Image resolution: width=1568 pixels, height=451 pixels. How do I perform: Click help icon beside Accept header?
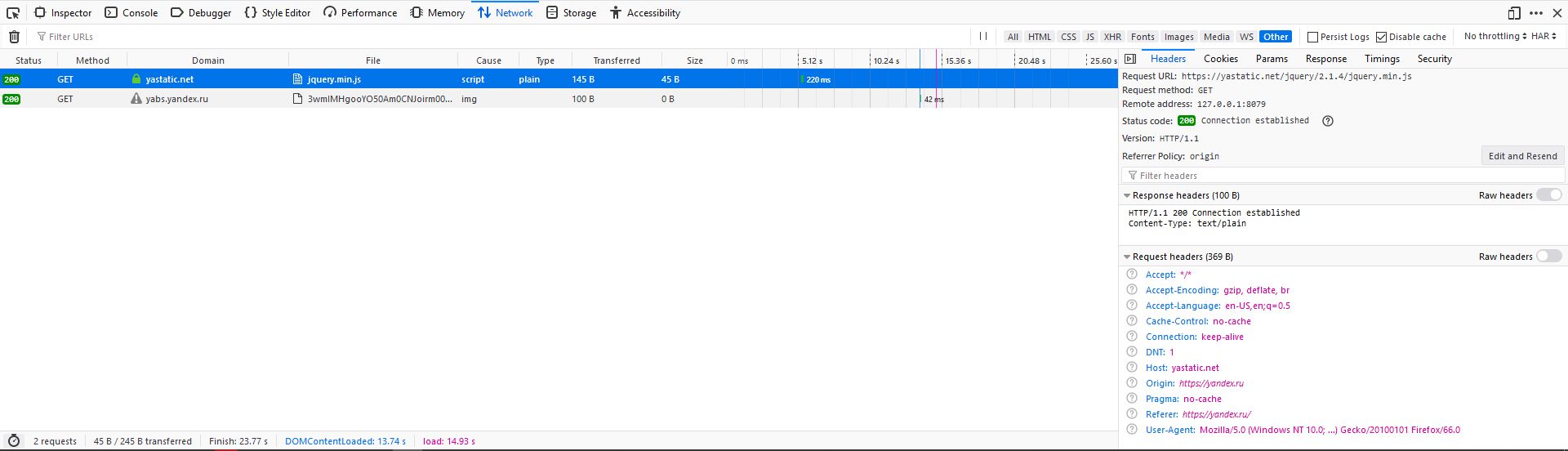1132,275
